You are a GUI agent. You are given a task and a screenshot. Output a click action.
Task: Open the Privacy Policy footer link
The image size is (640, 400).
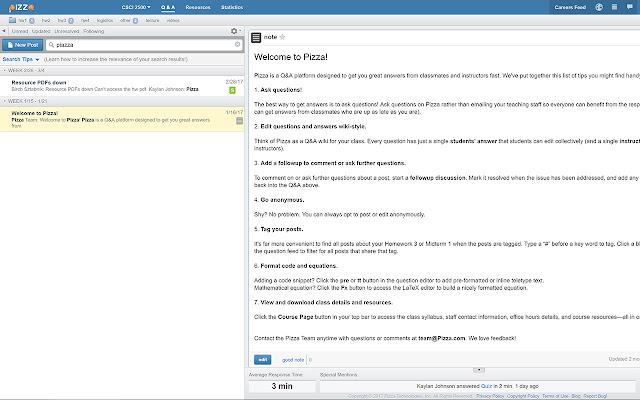pyautogui.click(x=490, y=396)
